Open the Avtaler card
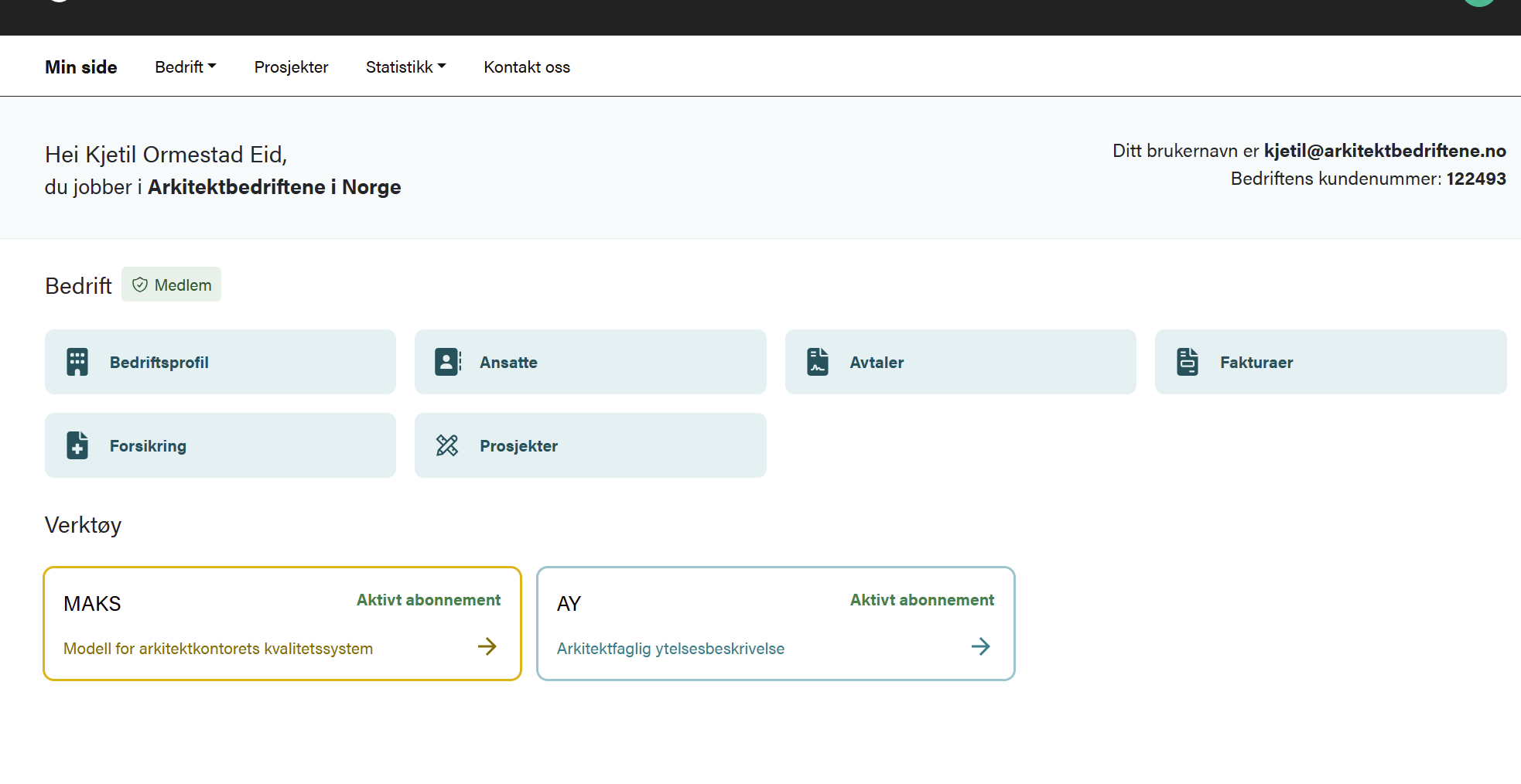Screen dimensions: 1521x784 (x=961, y=362)
